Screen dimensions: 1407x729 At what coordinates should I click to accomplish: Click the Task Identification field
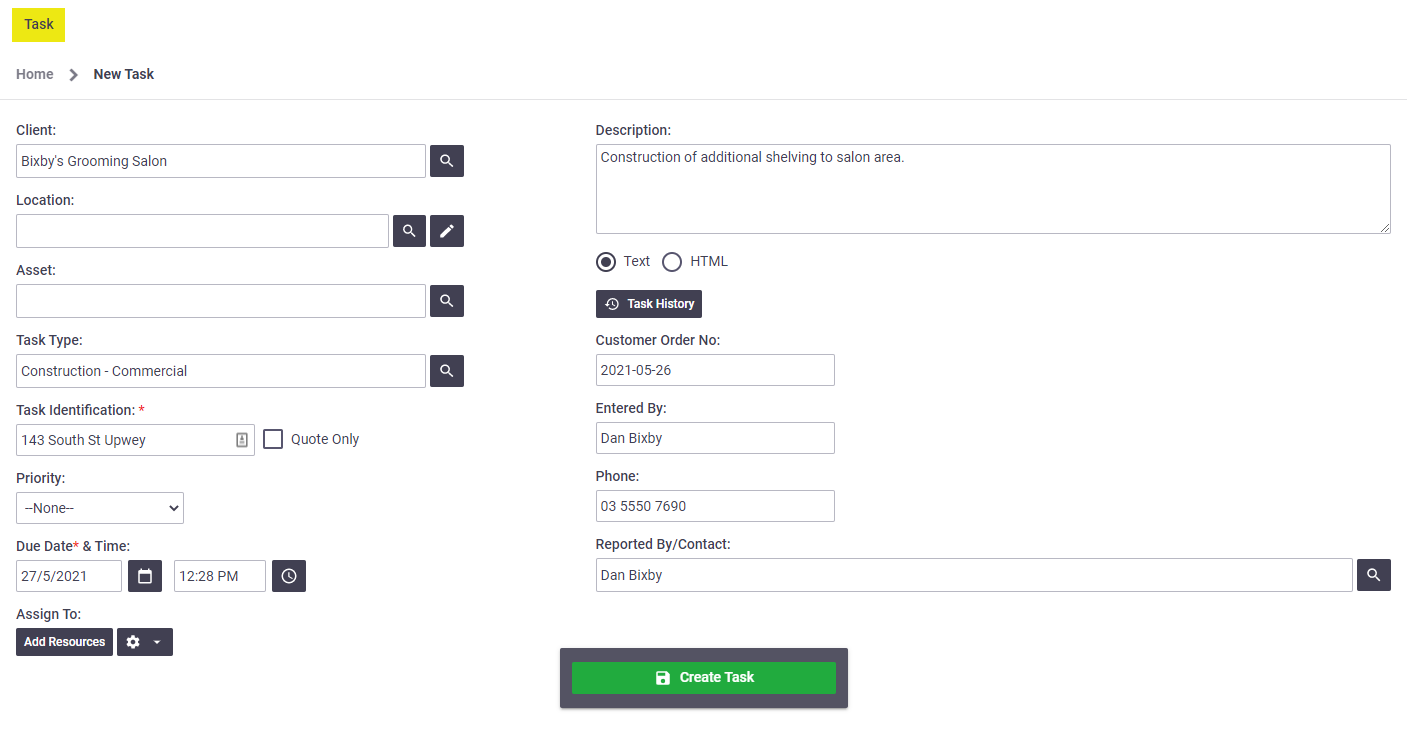coord(135,440)
